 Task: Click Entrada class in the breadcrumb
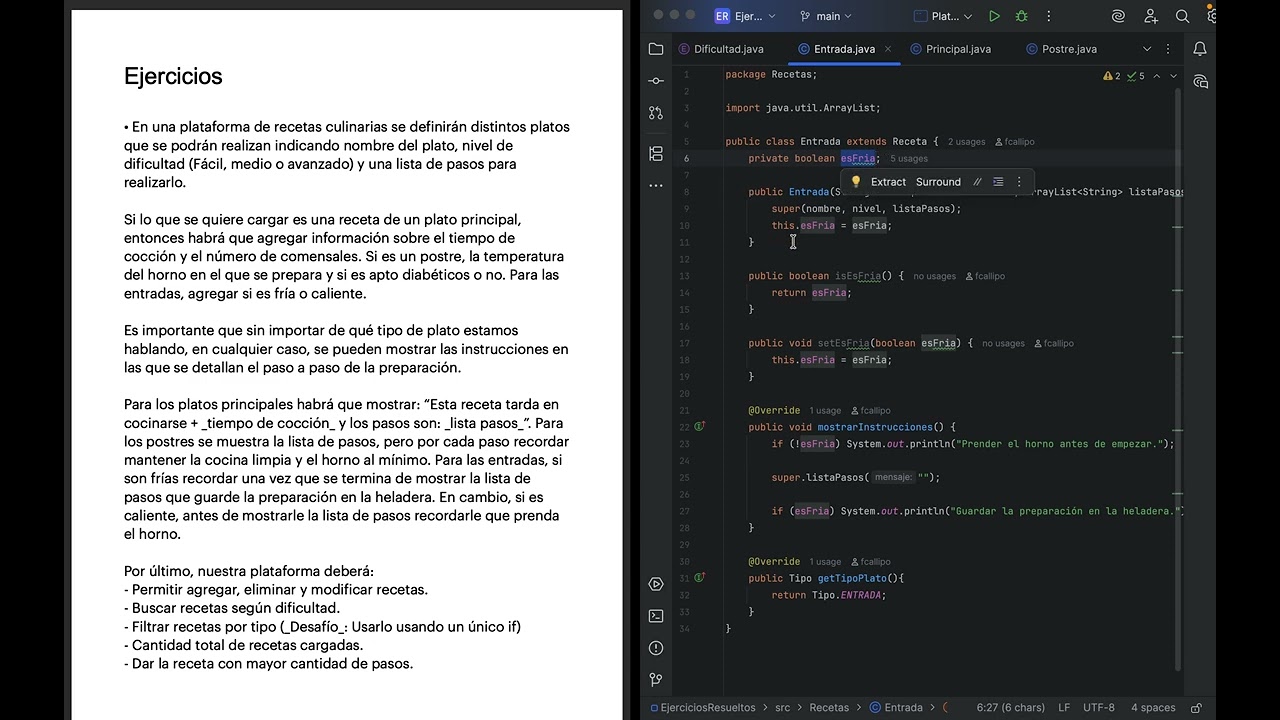895,707
